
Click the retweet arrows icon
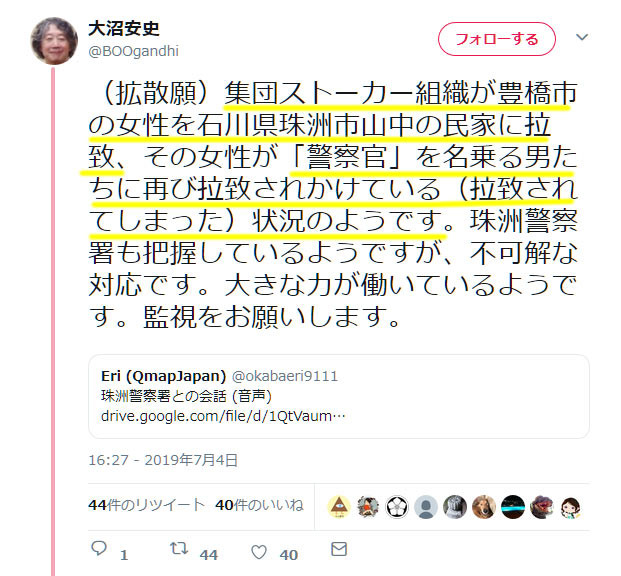pos(179,549)
